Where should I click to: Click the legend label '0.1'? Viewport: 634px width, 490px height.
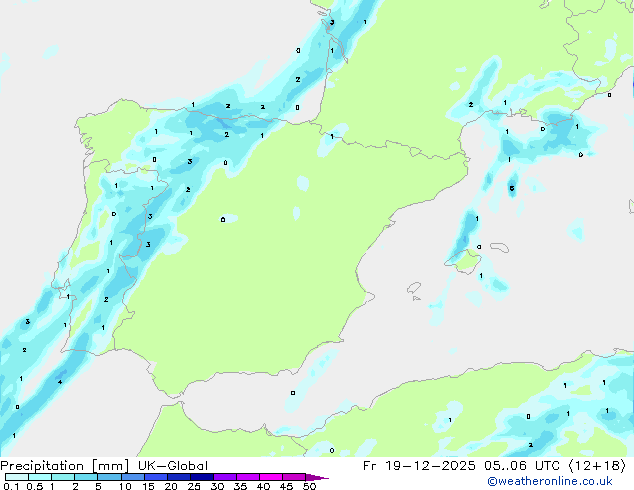click(x=11, y=486)
